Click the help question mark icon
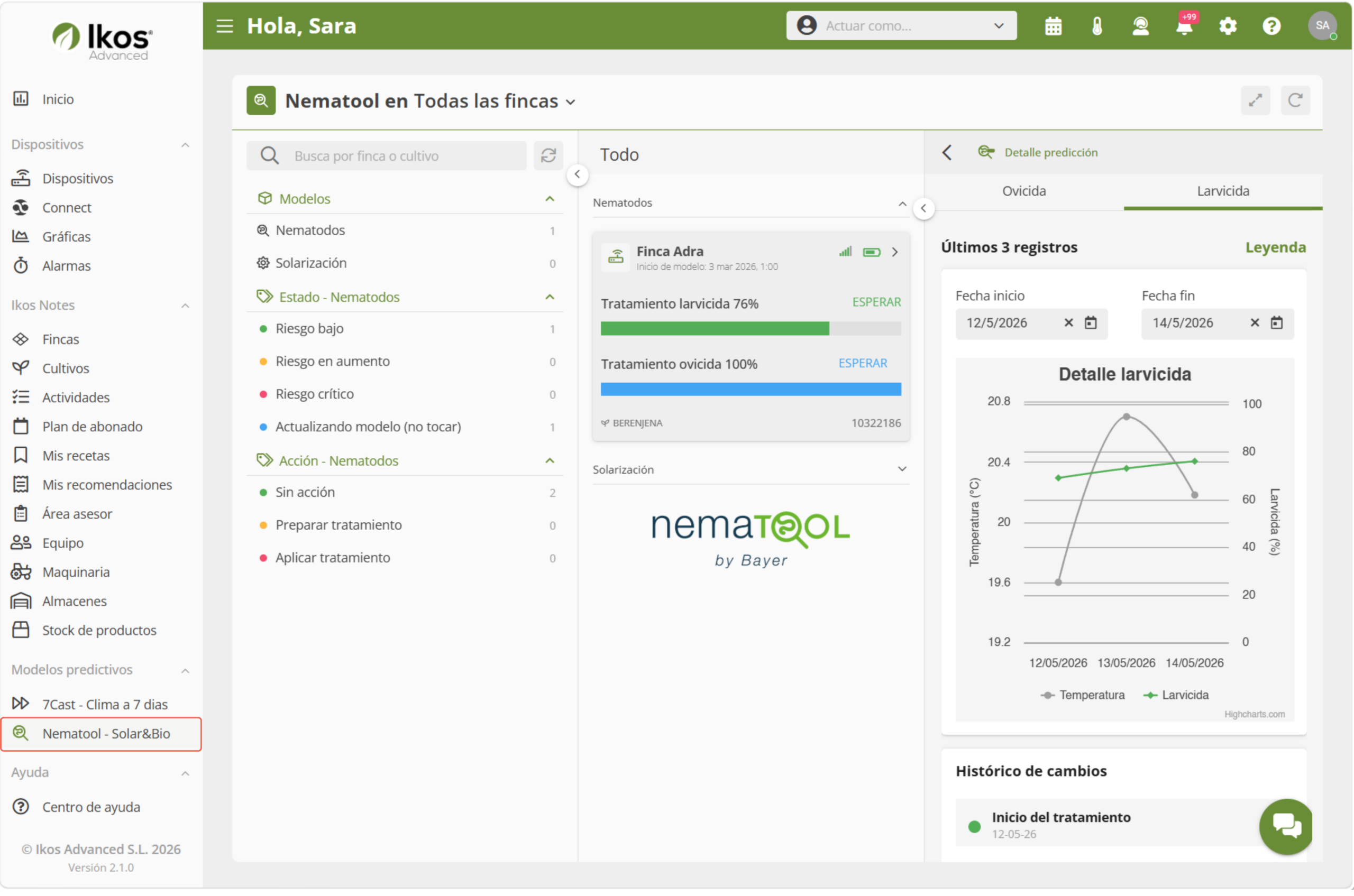Image resolution: width=1354 pixels, height=896 pixels. click(1271, 26)
